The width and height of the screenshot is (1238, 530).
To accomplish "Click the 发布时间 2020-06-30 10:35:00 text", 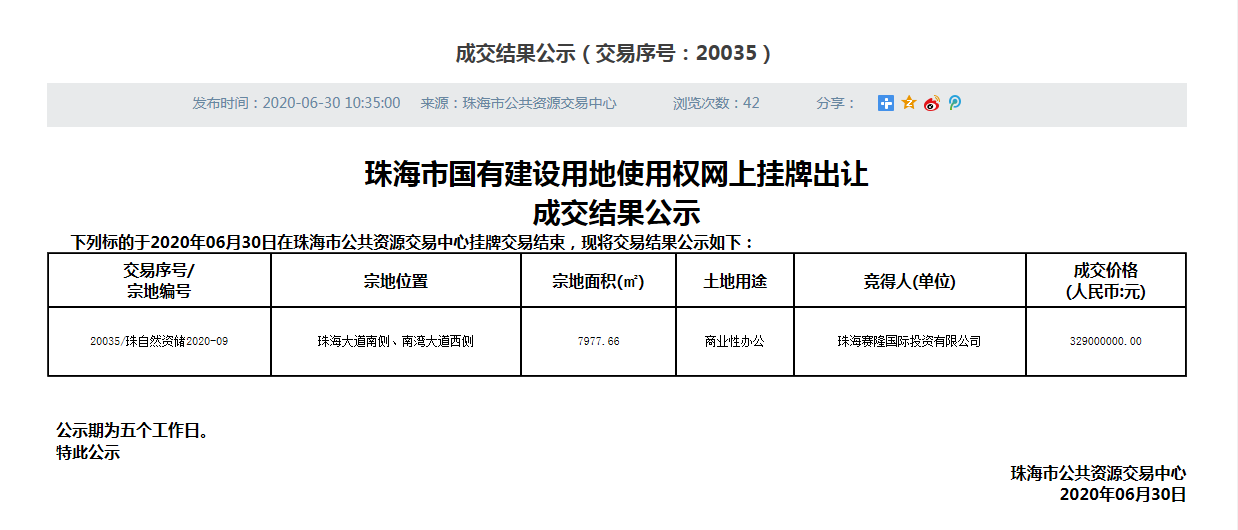I will pos(296,103).
